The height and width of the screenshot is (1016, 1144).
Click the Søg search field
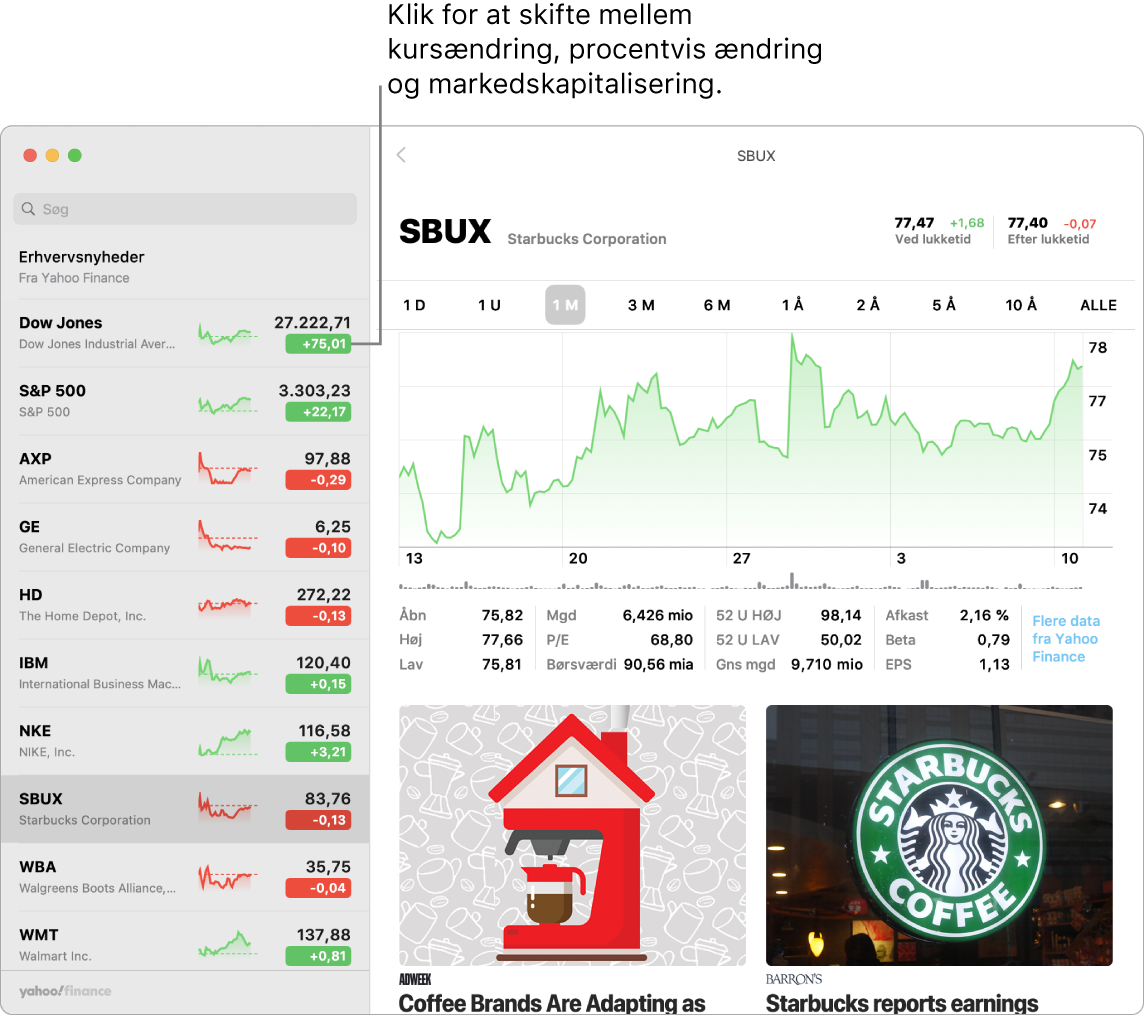tap(185, 209)
